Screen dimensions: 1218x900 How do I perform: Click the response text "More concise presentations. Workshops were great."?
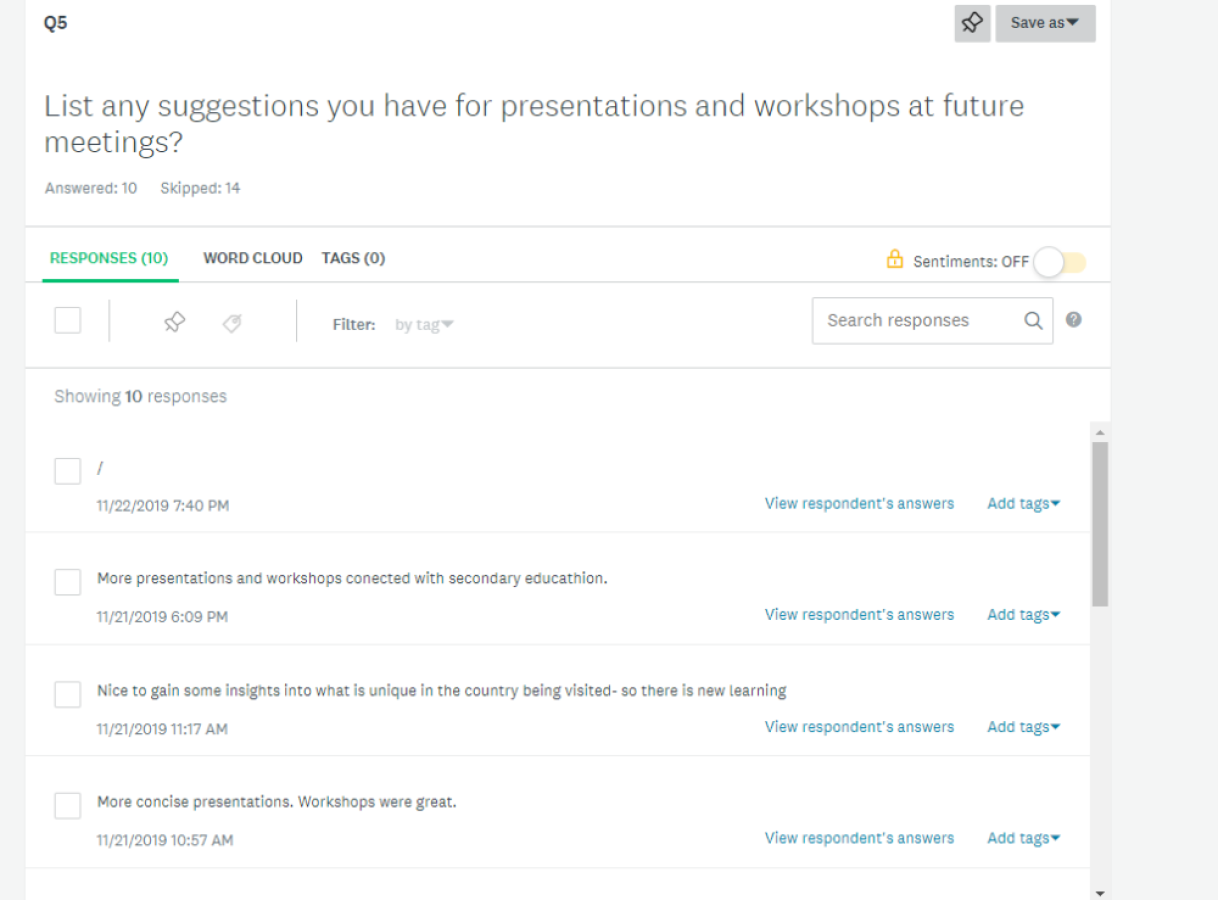click(x=277, y=801)
